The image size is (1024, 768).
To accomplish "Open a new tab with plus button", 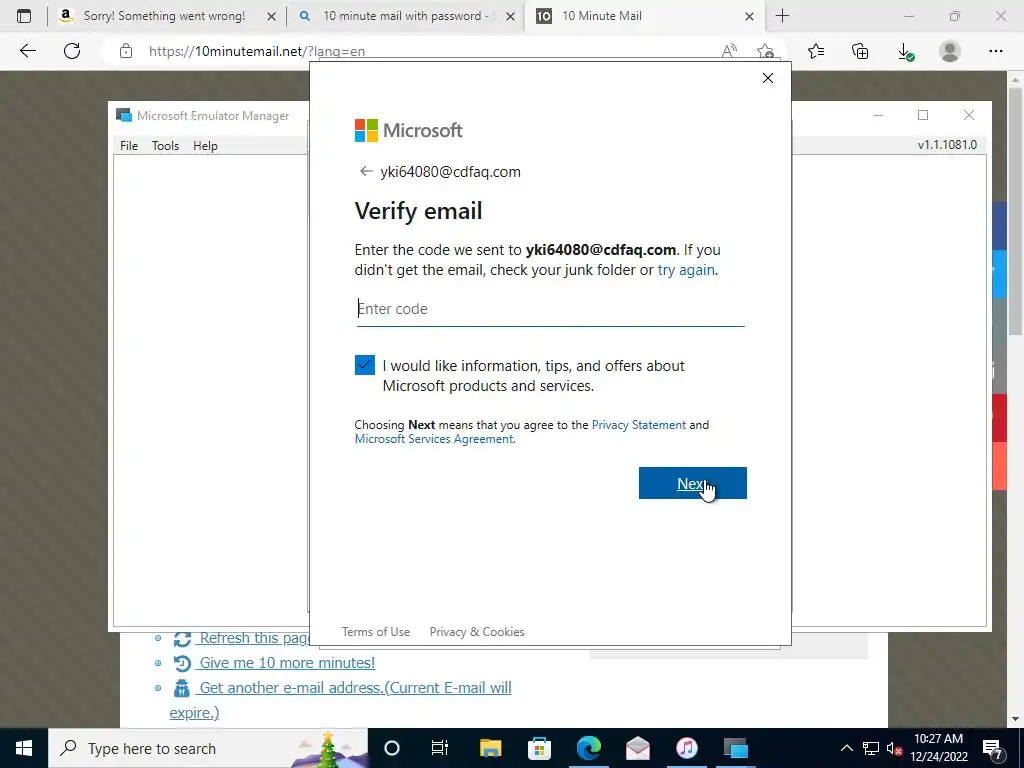I will point(782,16).
